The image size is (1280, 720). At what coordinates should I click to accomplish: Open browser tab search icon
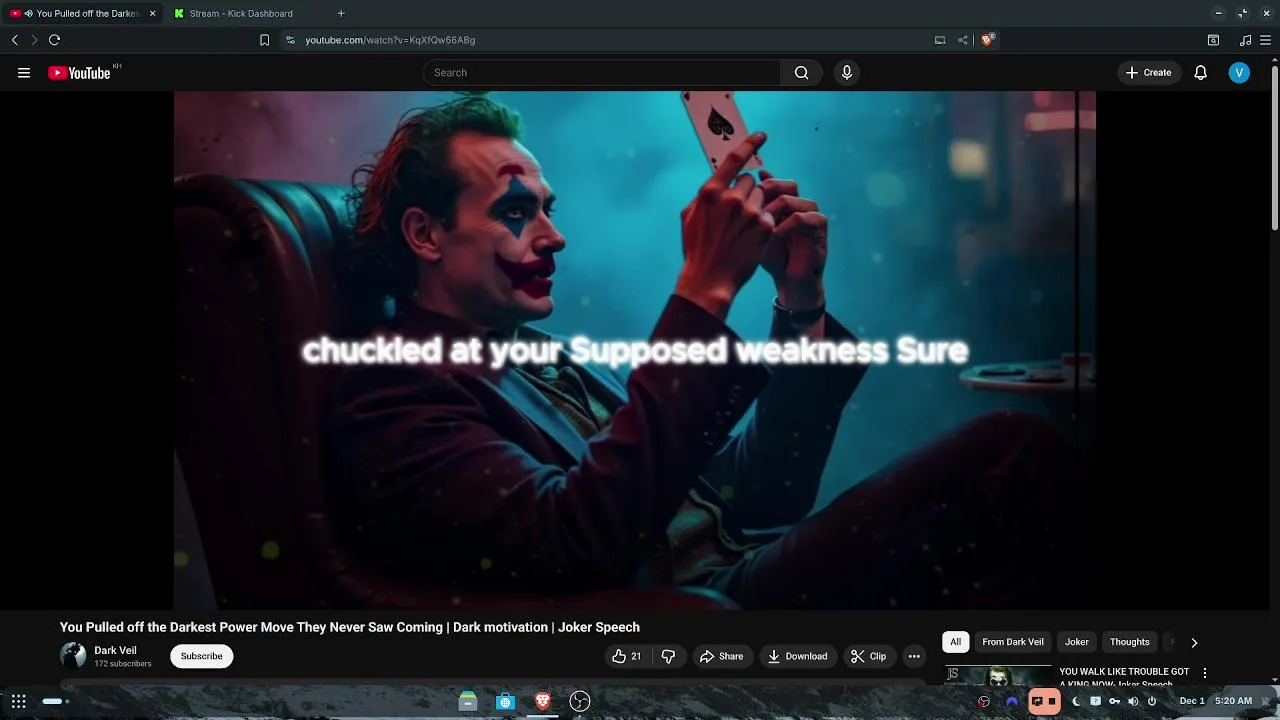click(1213, 40)
